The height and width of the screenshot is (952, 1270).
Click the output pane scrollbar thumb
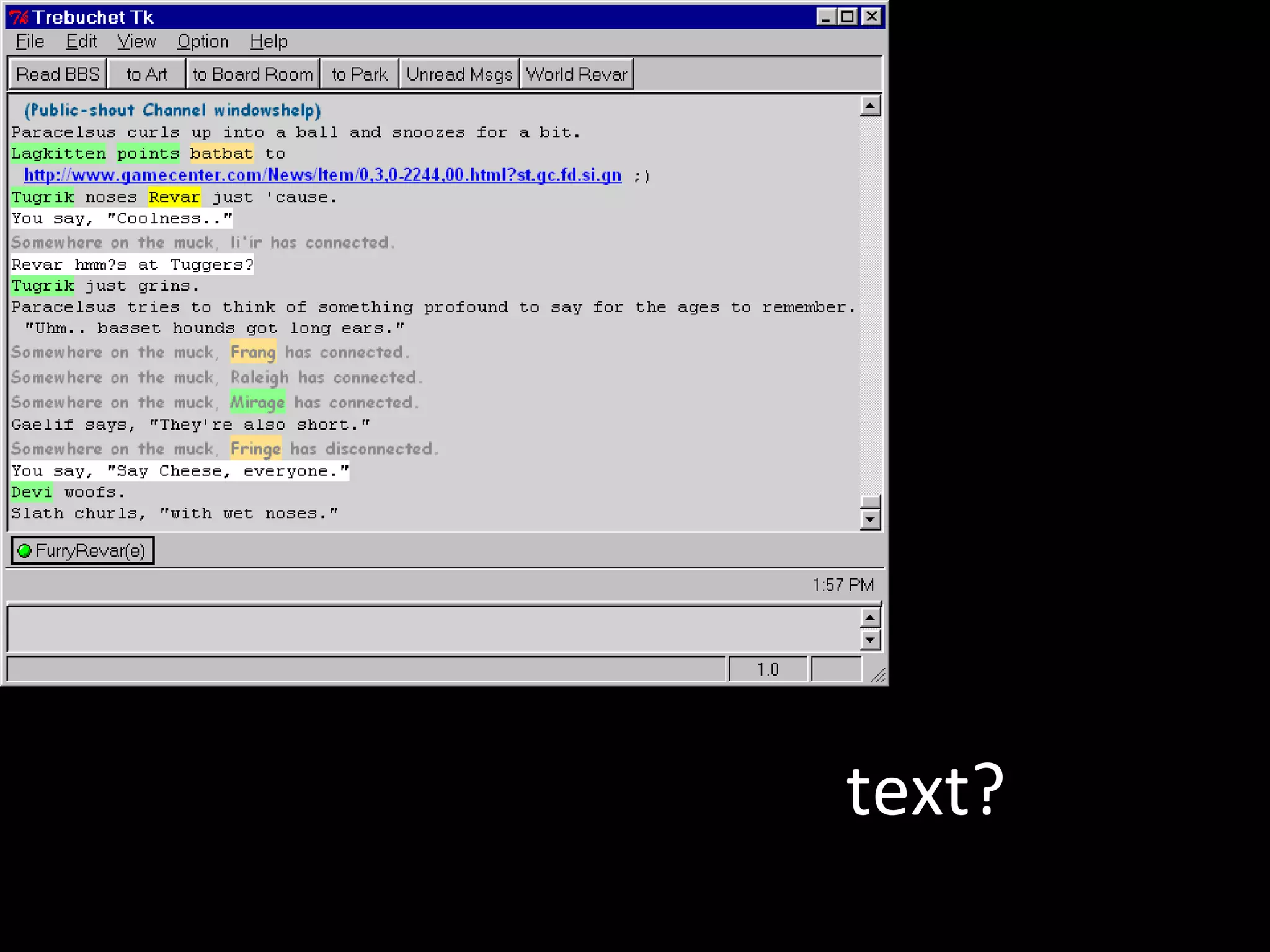click(x=871, y=502)
